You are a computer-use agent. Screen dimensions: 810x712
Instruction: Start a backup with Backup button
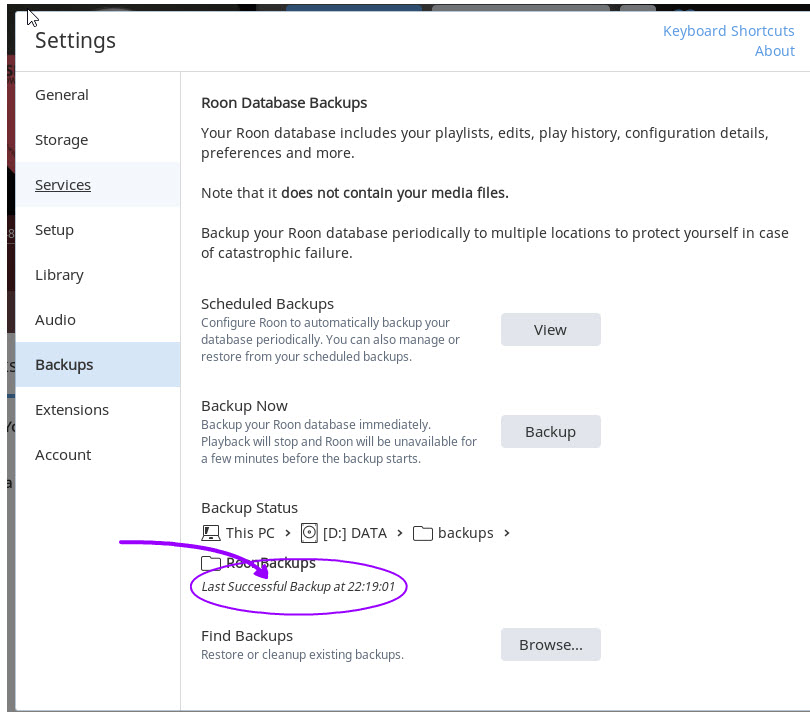pyautogui.click(x=551, y=431)
